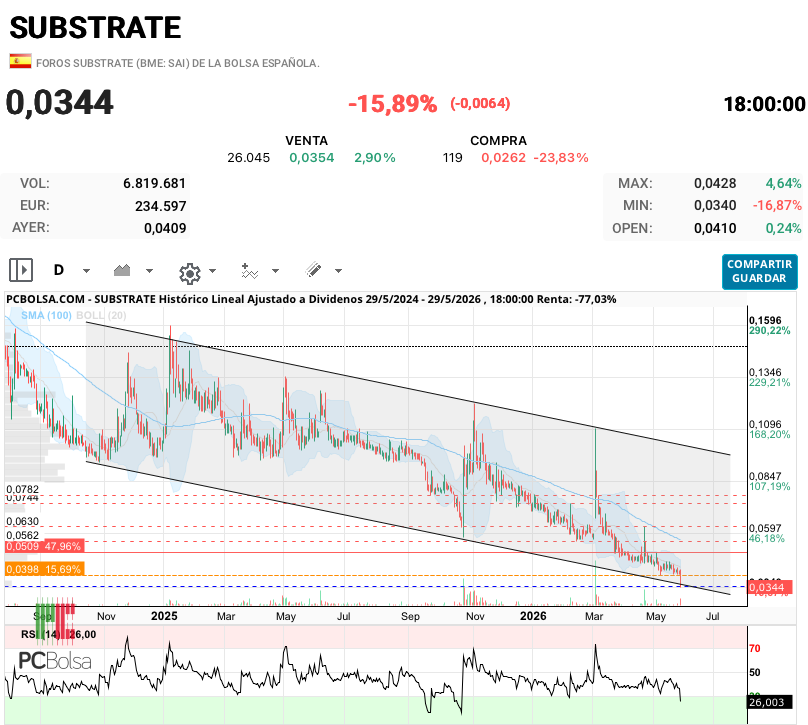Click the OPEN value 0,0410
The image size is (808, 725).
[x=715, y=228]
